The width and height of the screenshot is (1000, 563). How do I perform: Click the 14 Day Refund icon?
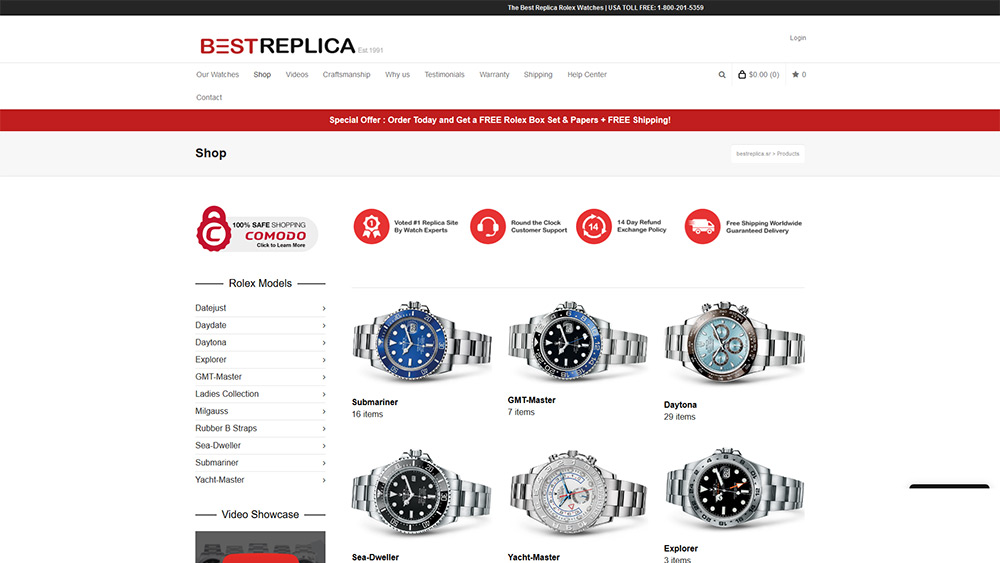pos(594,226)
